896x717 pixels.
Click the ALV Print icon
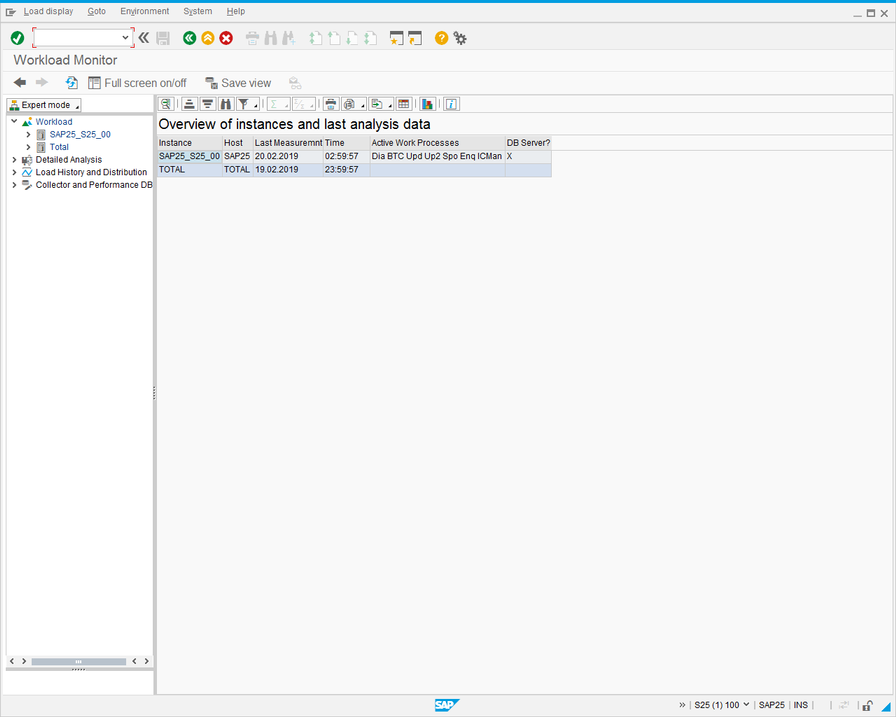330,104
